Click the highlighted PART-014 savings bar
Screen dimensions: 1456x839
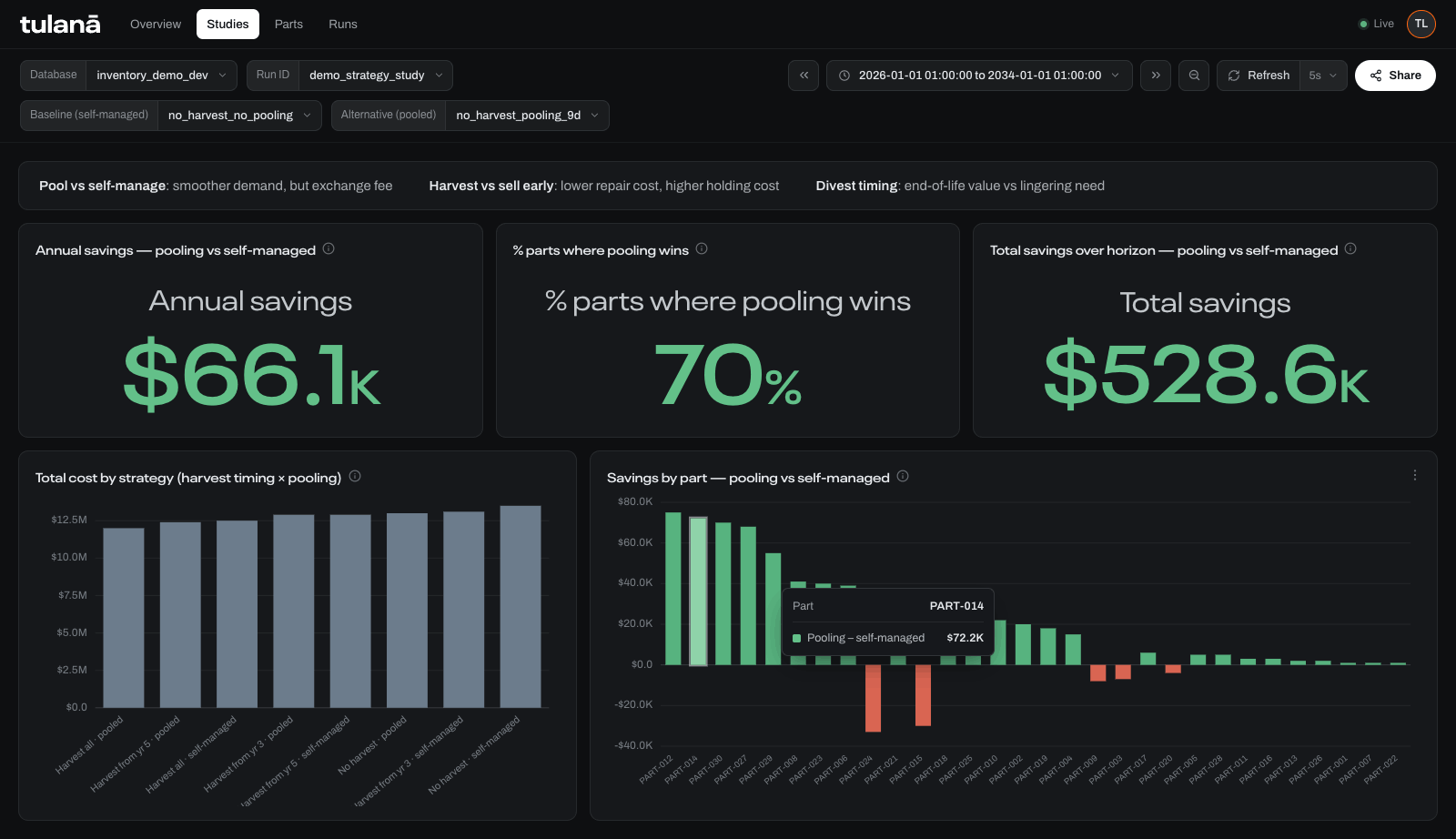pyautogui.click(x=698, y=591)
